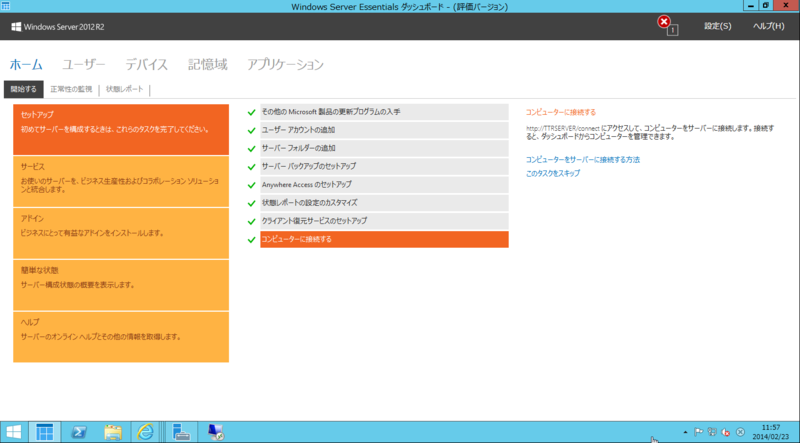Launch Internet Explorer from the taskbar
The image size is (800, 443).
click(145, 432)
